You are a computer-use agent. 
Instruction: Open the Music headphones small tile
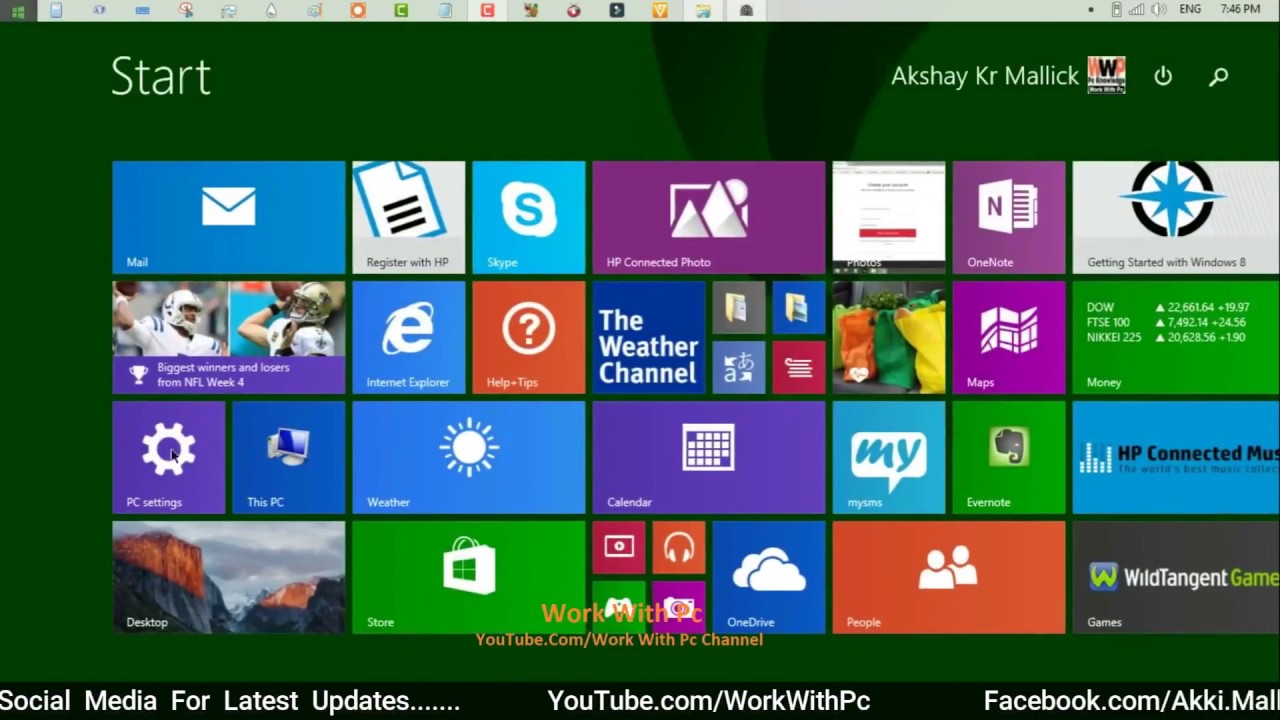point(678,547)
